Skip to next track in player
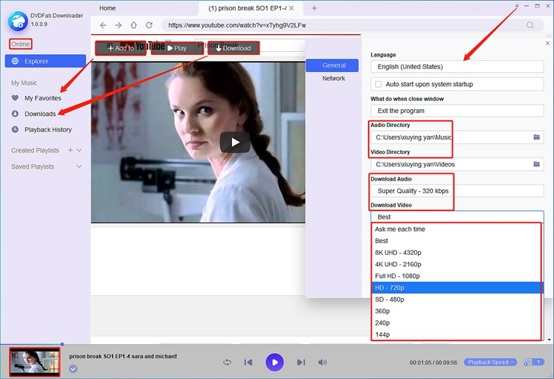This screenshot has width=554, height=379. tap(301, 362)
